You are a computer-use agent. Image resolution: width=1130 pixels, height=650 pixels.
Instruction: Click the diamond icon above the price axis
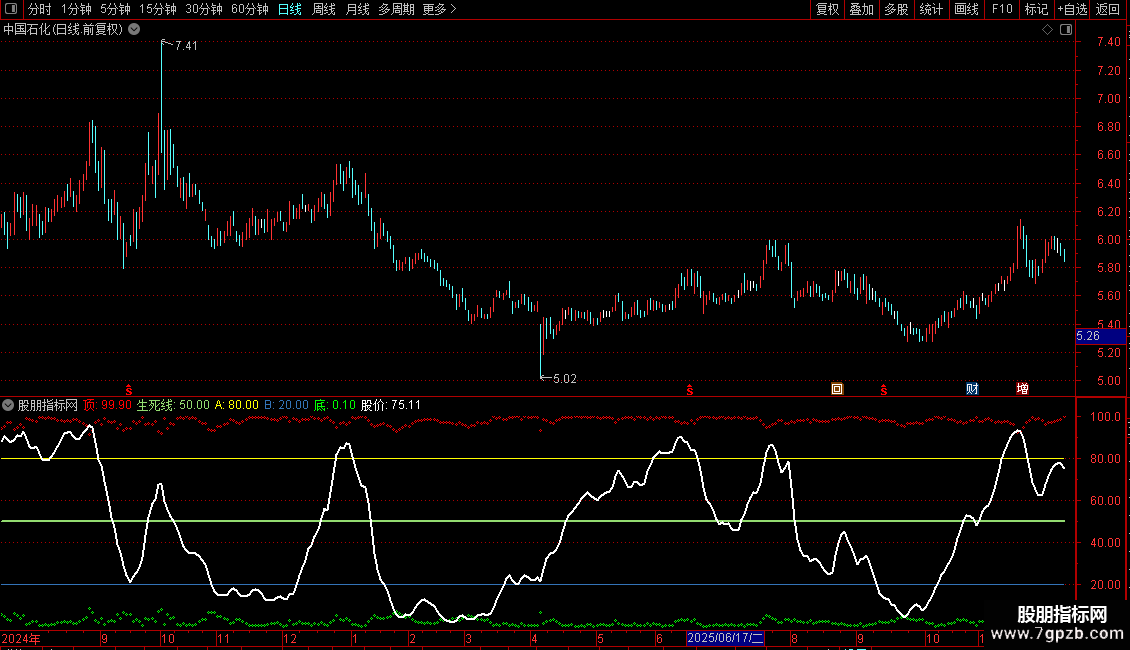[1047, 30]
